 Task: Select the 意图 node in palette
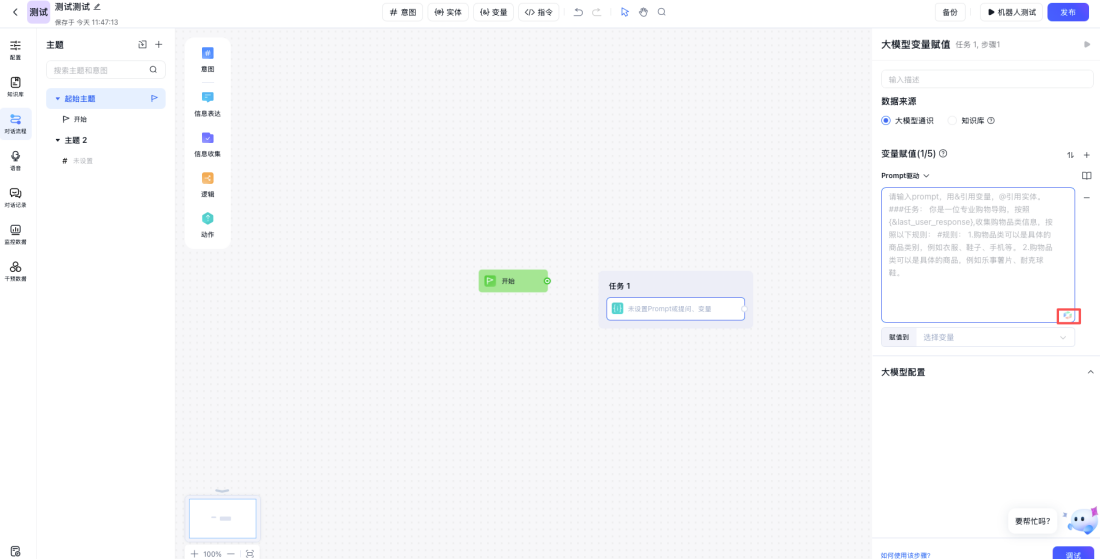208,59
